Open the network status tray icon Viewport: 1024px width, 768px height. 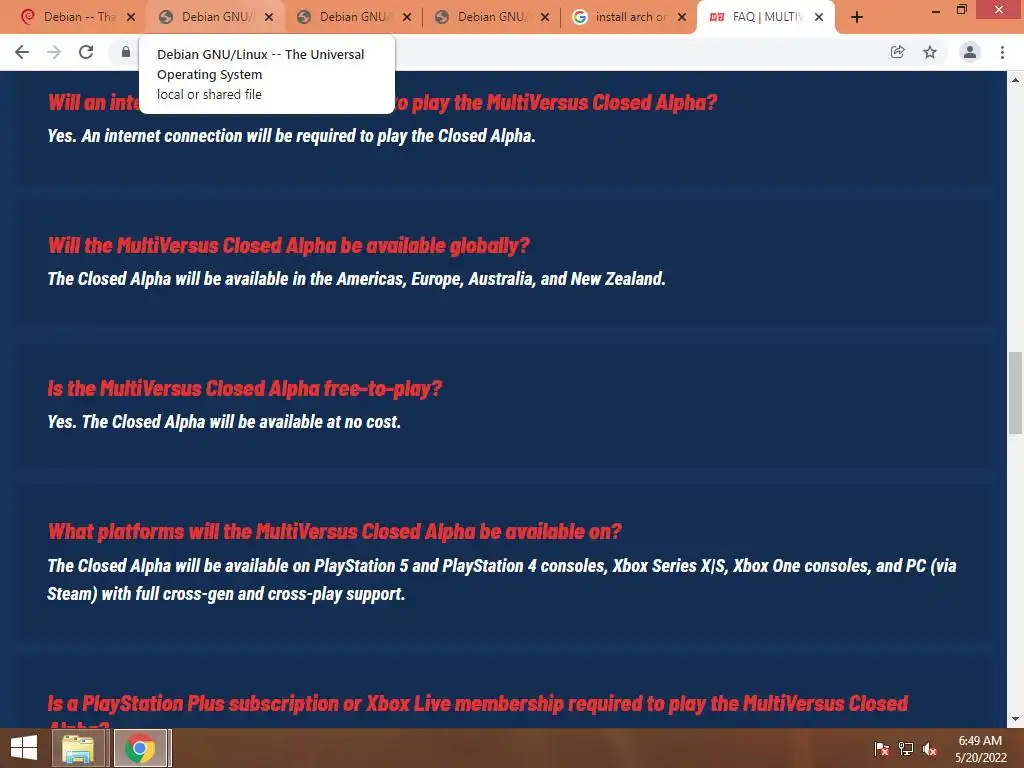pyautogui.click(x=905, y=749)
